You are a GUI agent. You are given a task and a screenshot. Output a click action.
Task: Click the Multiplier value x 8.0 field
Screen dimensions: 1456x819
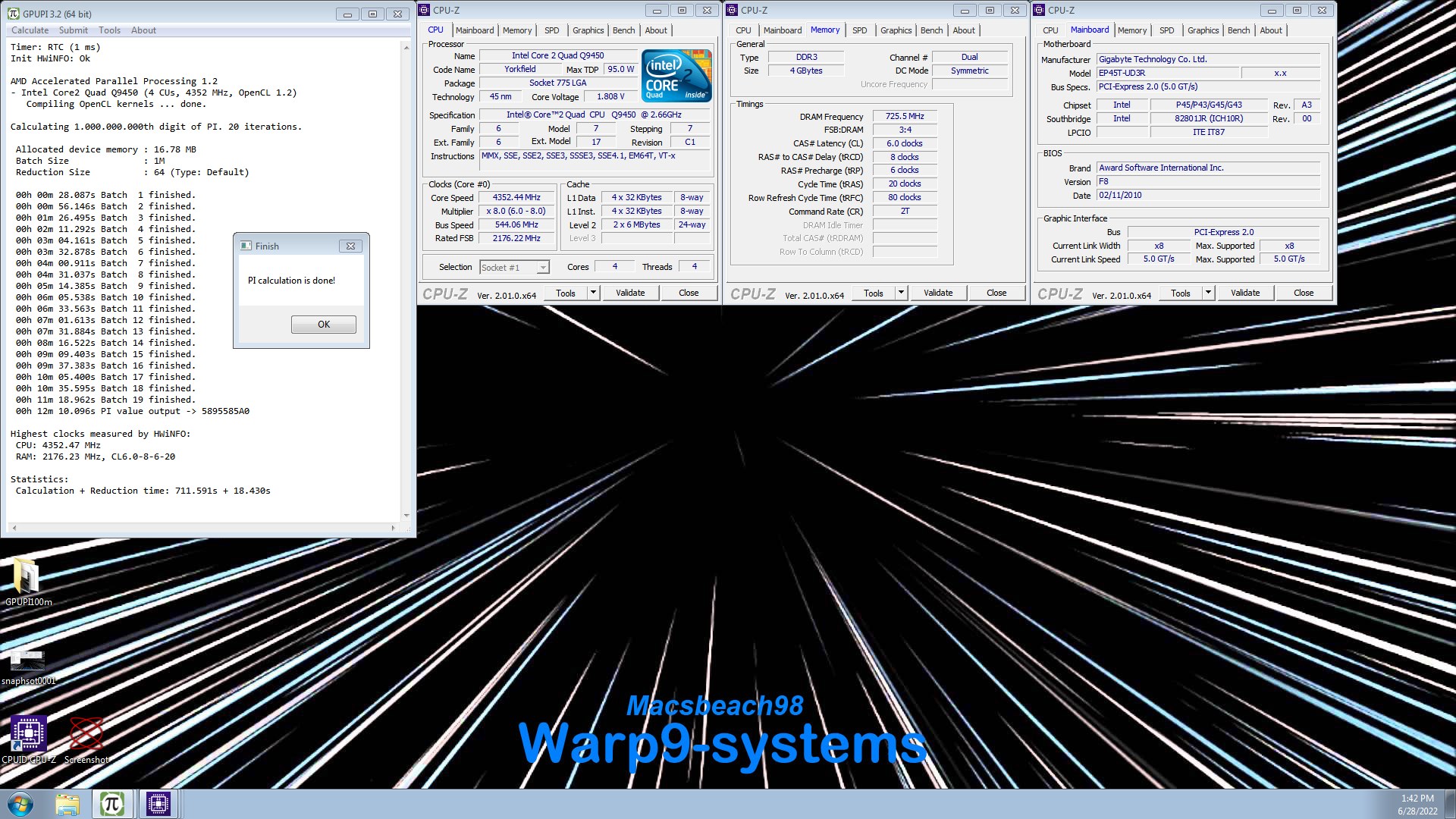click(516, 211)
